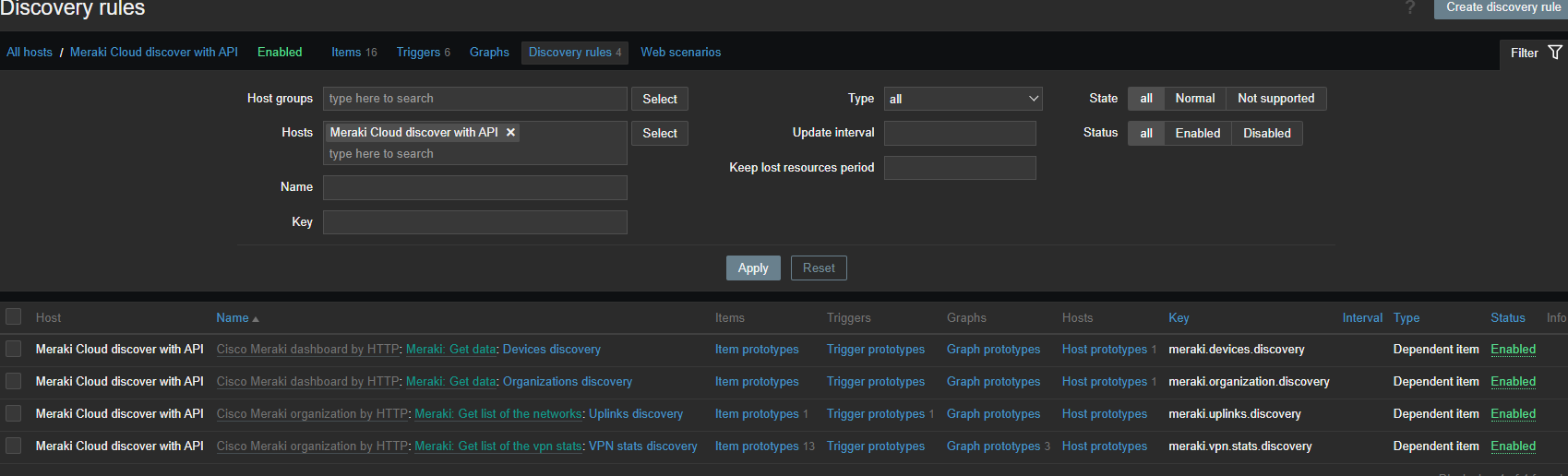Open the Web scenarios tab

coord(680,53)
